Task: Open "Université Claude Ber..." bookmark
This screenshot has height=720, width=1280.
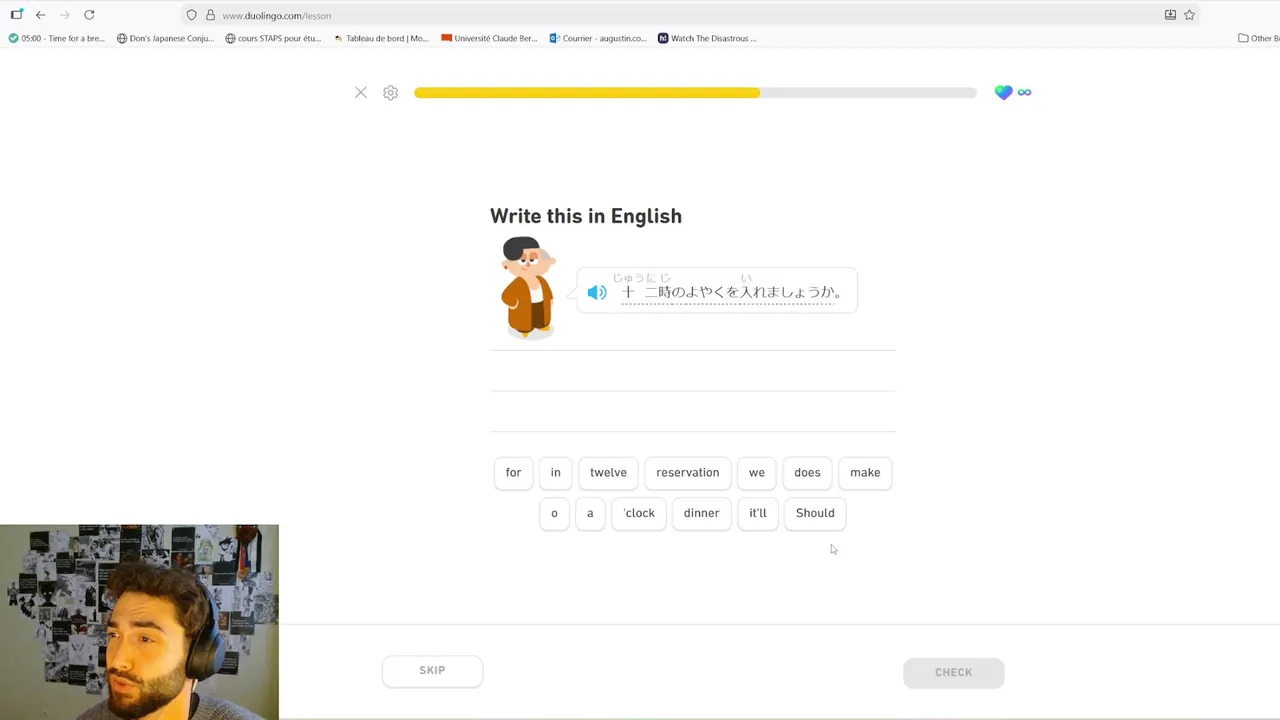Action: point(489,38)
